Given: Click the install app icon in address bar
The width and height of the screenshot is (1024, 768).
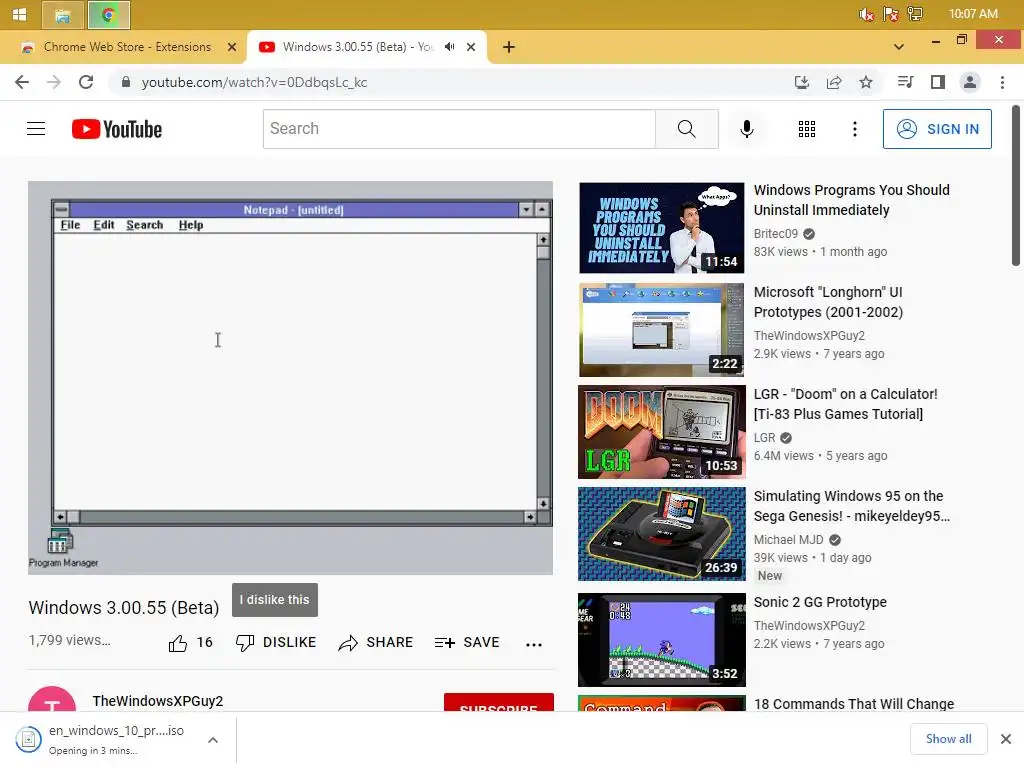Looking at the screenshot, I should click(x=801, y=82).
